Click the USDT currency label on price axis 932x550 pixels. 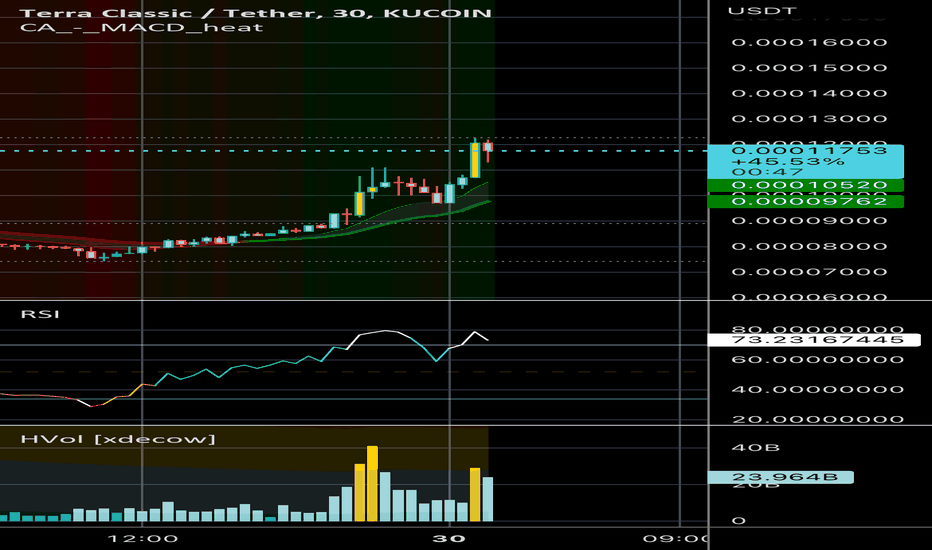(761, 11)
